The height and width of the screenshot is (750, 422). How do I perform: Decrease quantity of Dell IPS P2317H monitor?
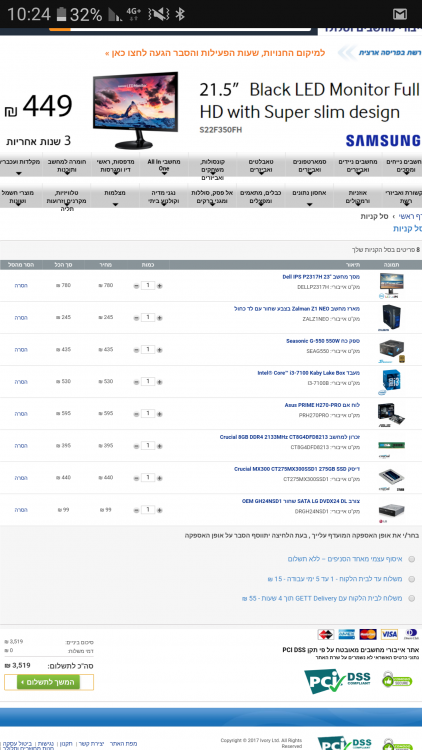pyautogui.click(x=136, y=286)
